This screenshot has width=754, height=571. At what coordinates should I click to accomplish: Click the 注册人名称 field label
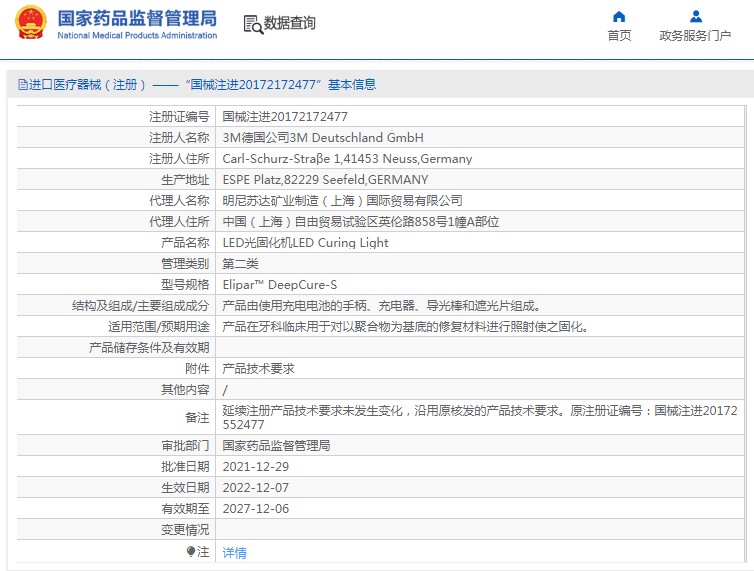coord(179,138)
